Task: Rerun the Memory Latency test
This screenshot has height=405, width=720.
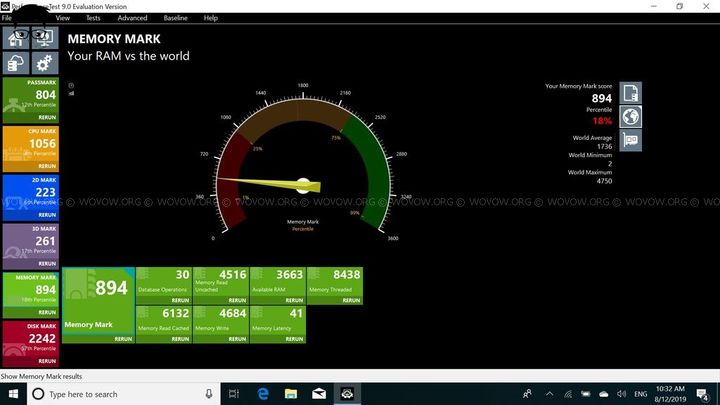Action: pos(295,340)
